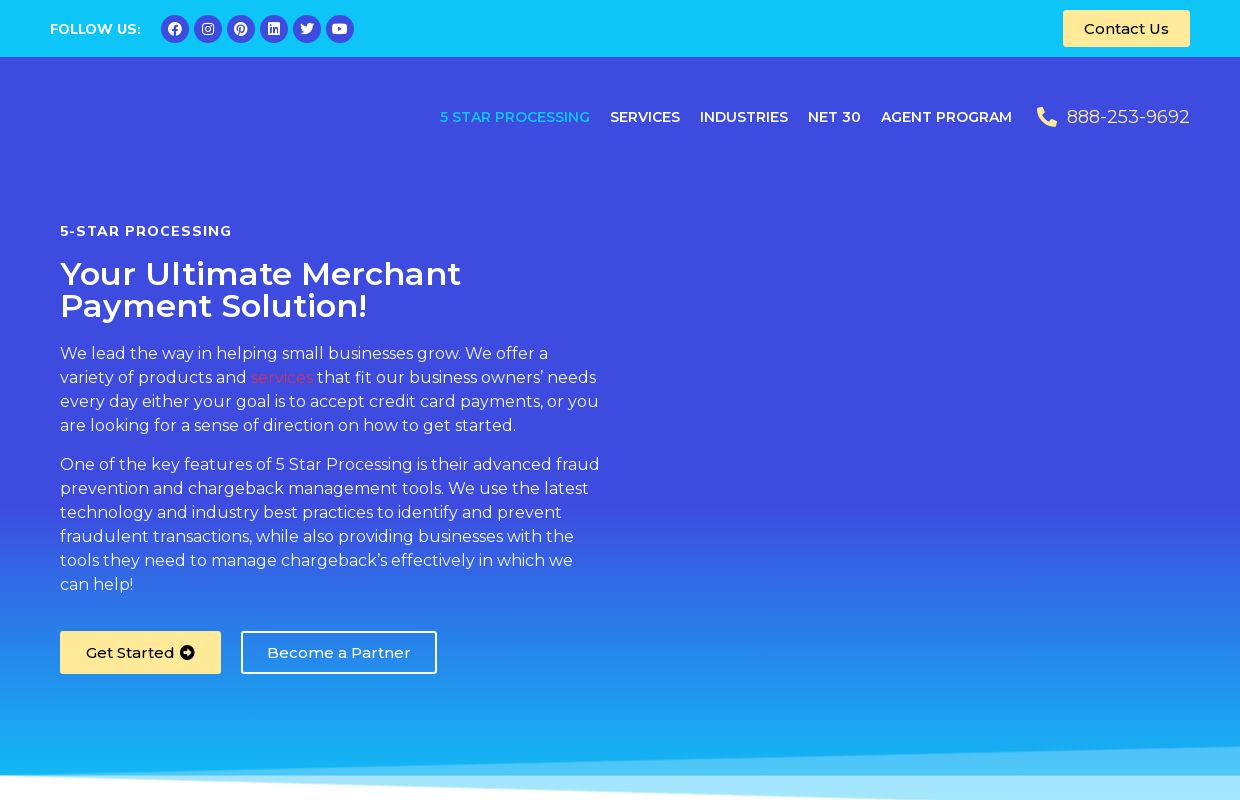Click the 'Your Ultimate Merchant Payment Solution!' heading

pos(261,290)
